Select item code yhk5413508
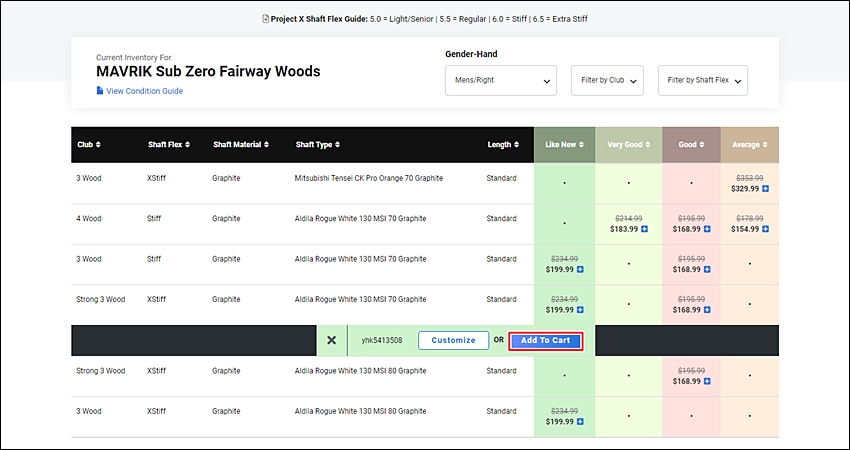 click(x=382, y=340)
